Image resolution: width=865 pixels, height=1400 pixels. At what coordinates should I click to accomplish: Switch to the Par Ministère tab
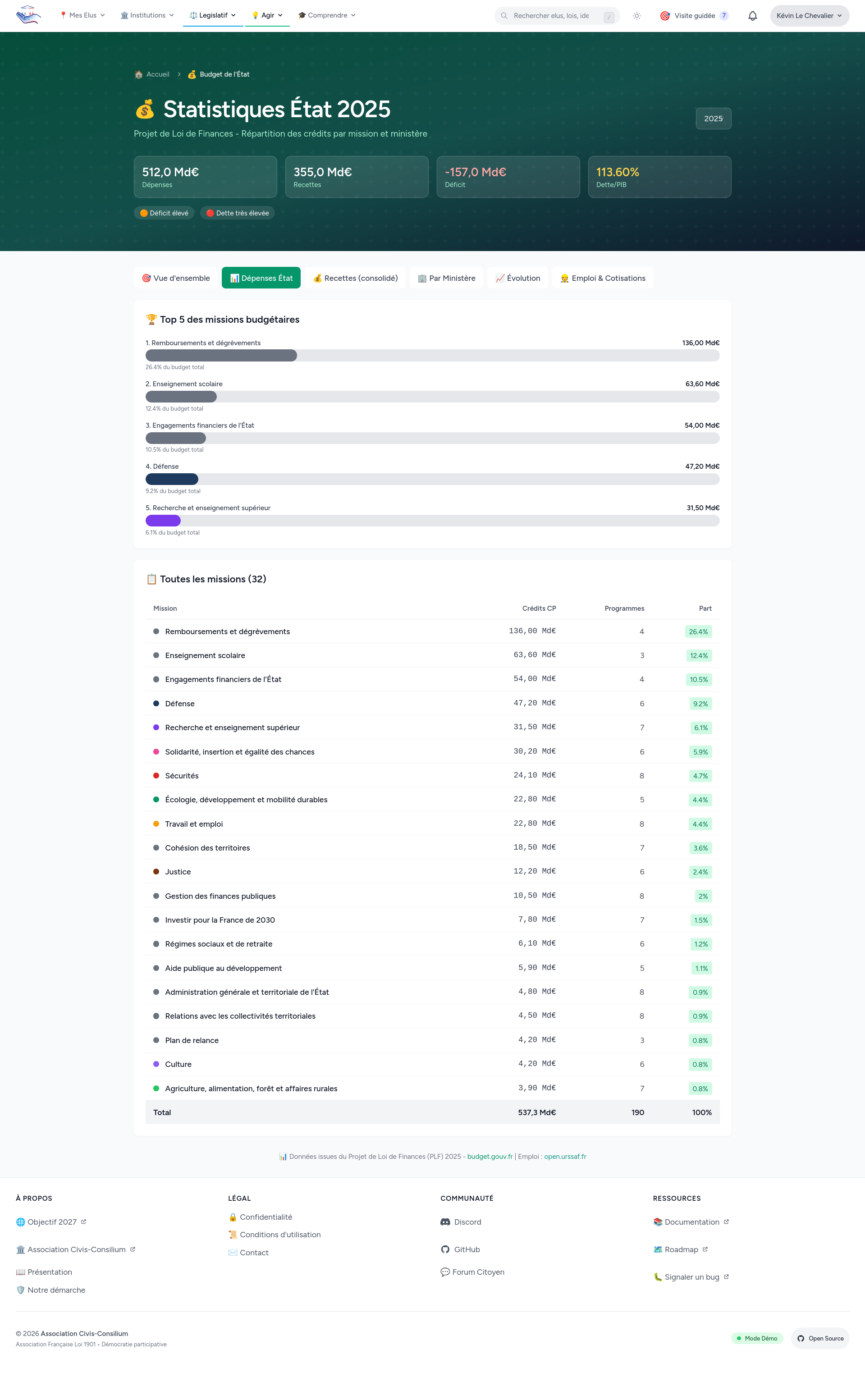(446, 278)
